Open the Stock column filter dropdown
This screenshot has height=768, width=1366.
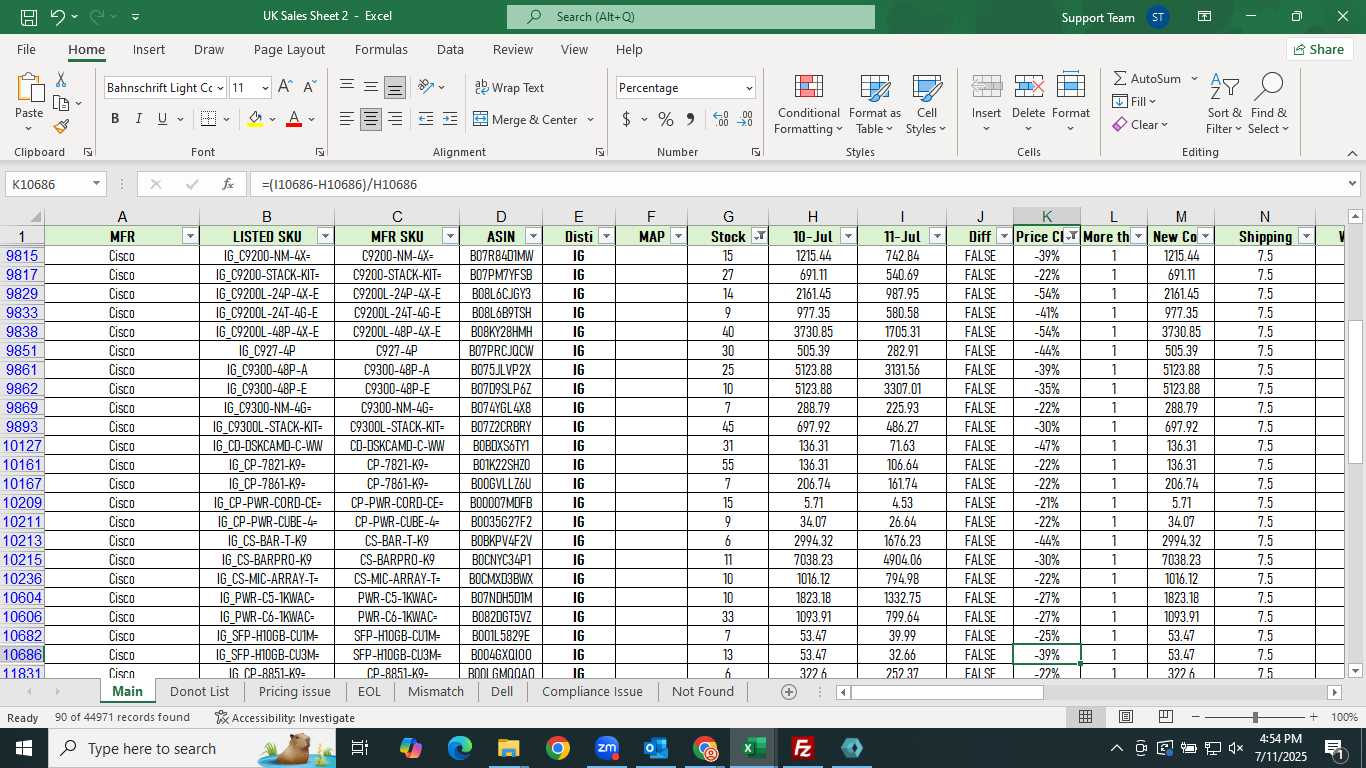(760, 236)
